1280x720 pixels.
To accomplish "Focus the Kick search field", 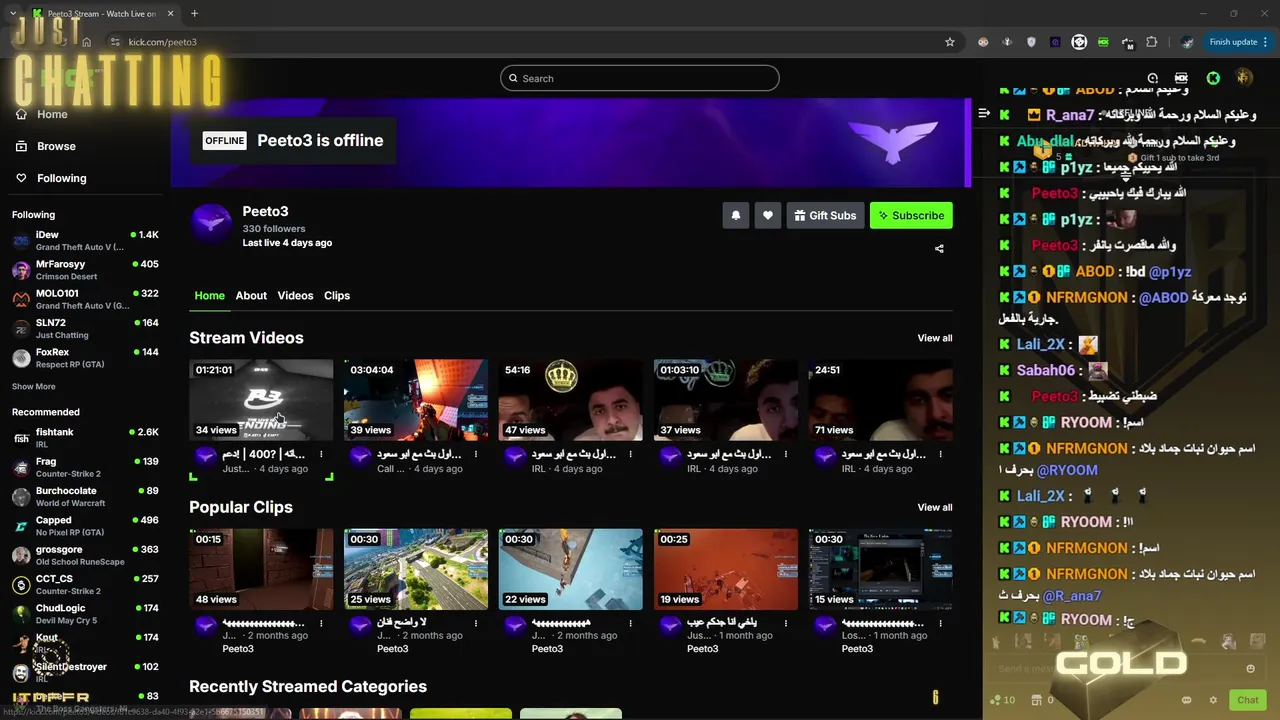I will tap(640, 78).
